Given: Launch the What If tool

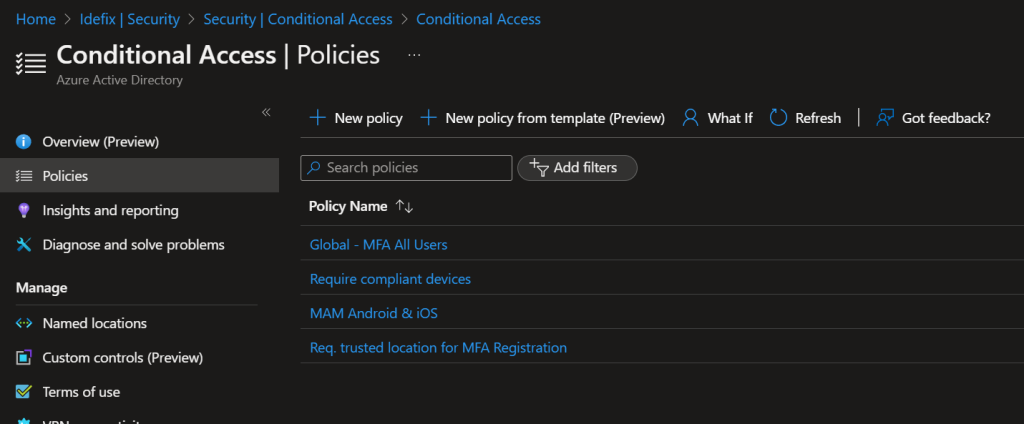Looking at the screenshot, I should [717, 118].
